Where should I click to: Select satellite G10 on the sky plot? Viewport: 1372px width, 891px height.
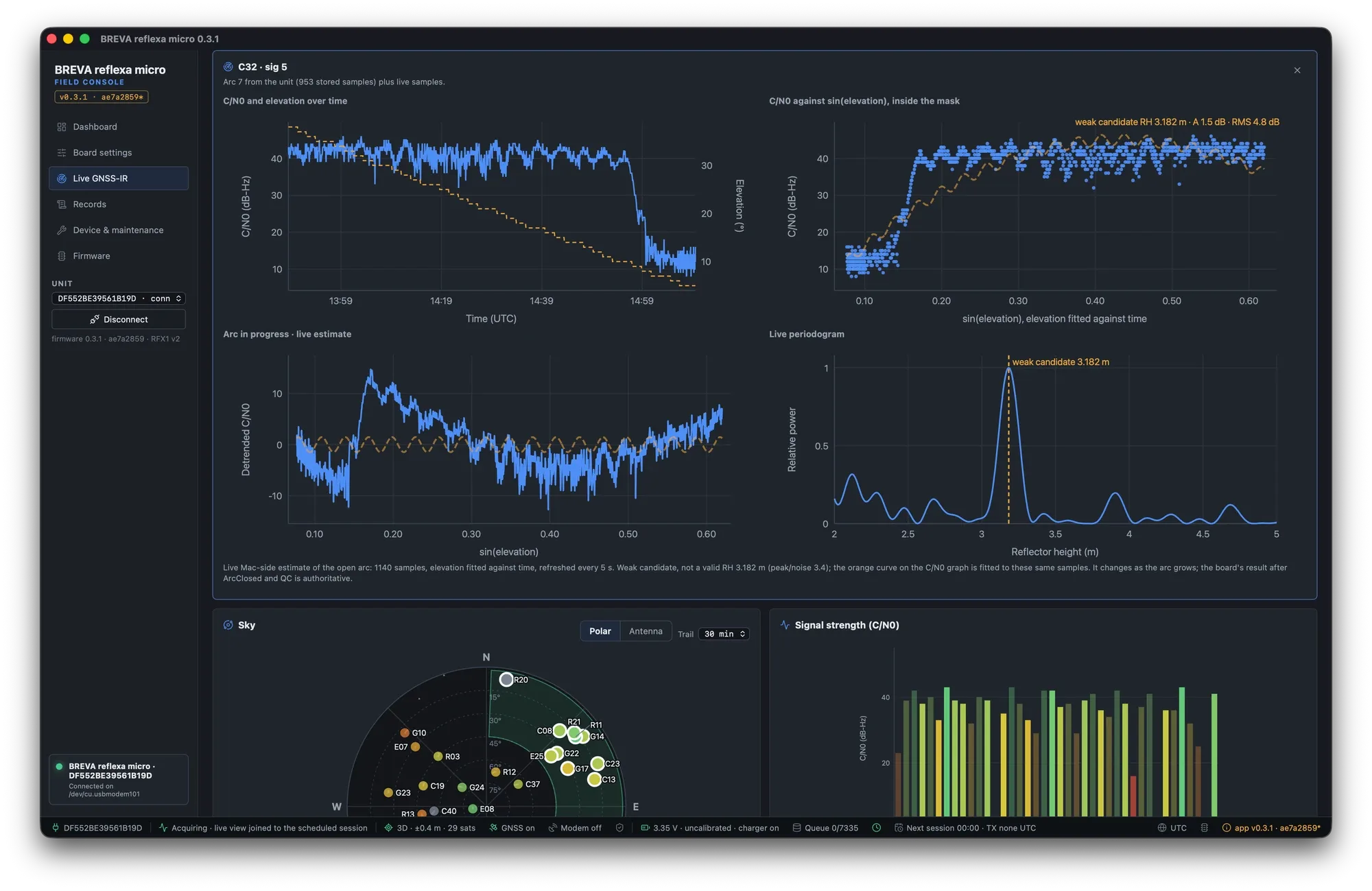point(405,733)
